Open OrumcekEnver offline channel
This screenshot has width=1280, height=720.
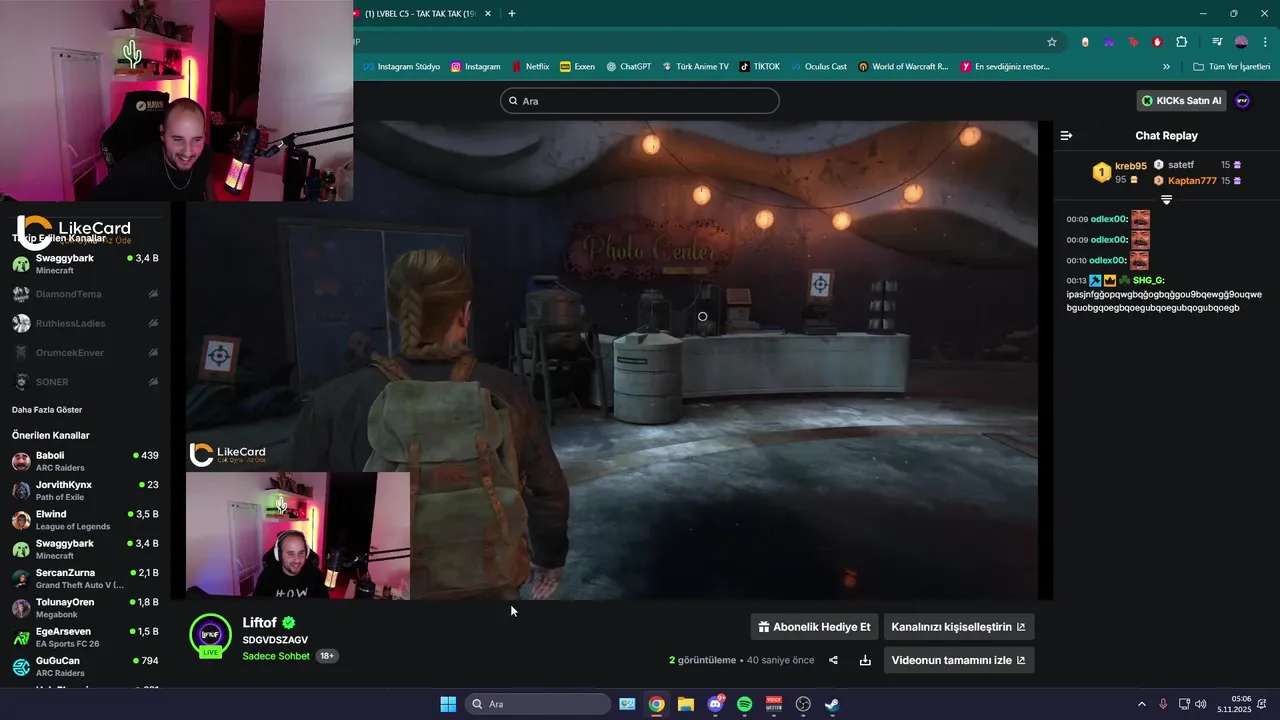(85, 352)
